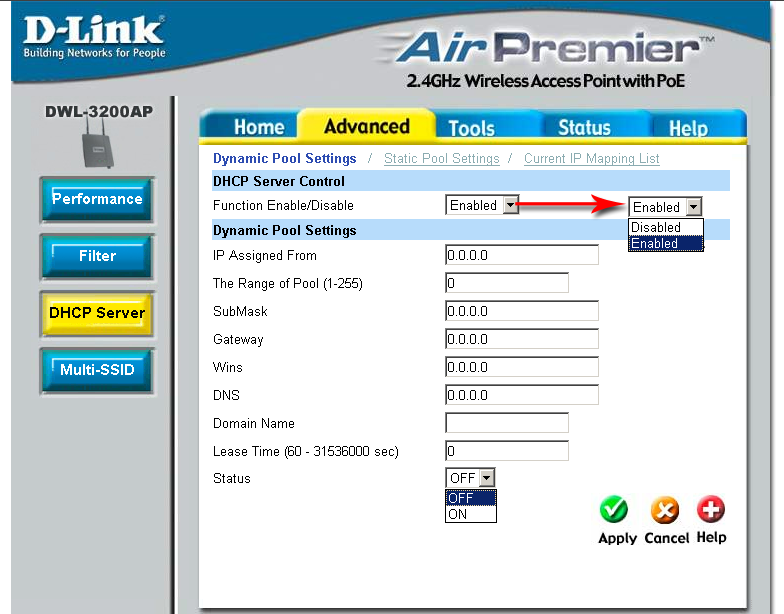
Task: Click the red Help plus icon
Action: 710,509
